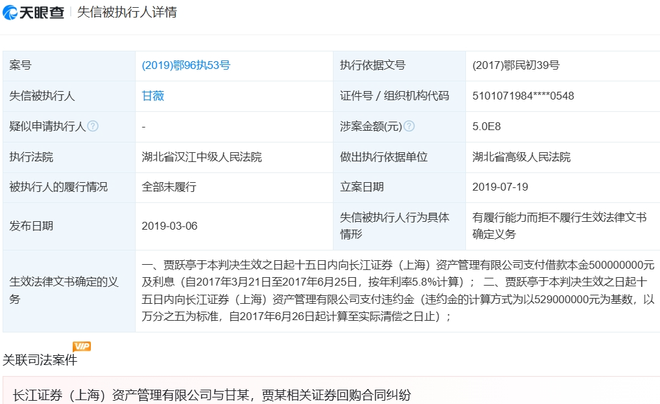Click execution basis number (2017)鄂民初39号
660x404 pixels.
coord(515,65)
